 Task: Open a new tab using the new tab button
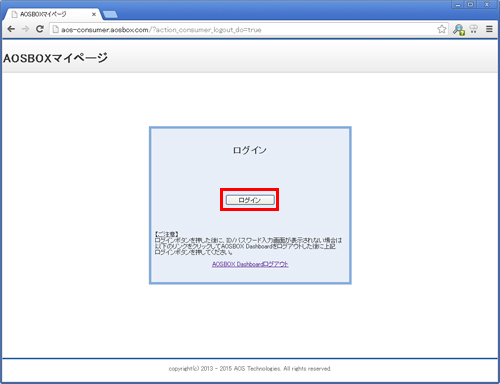[110, 15]
